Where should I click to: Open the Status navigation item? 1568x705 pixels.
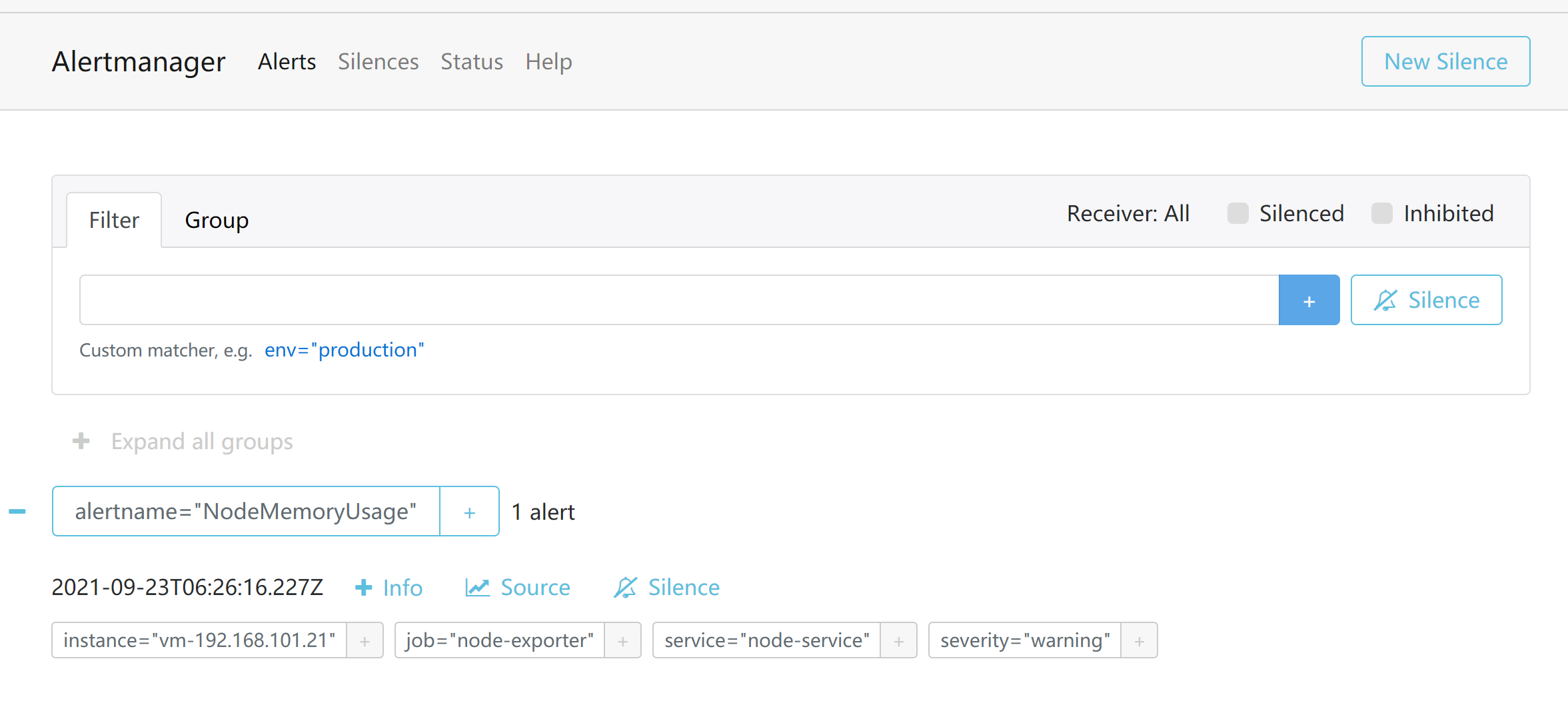tap(472, 61)
